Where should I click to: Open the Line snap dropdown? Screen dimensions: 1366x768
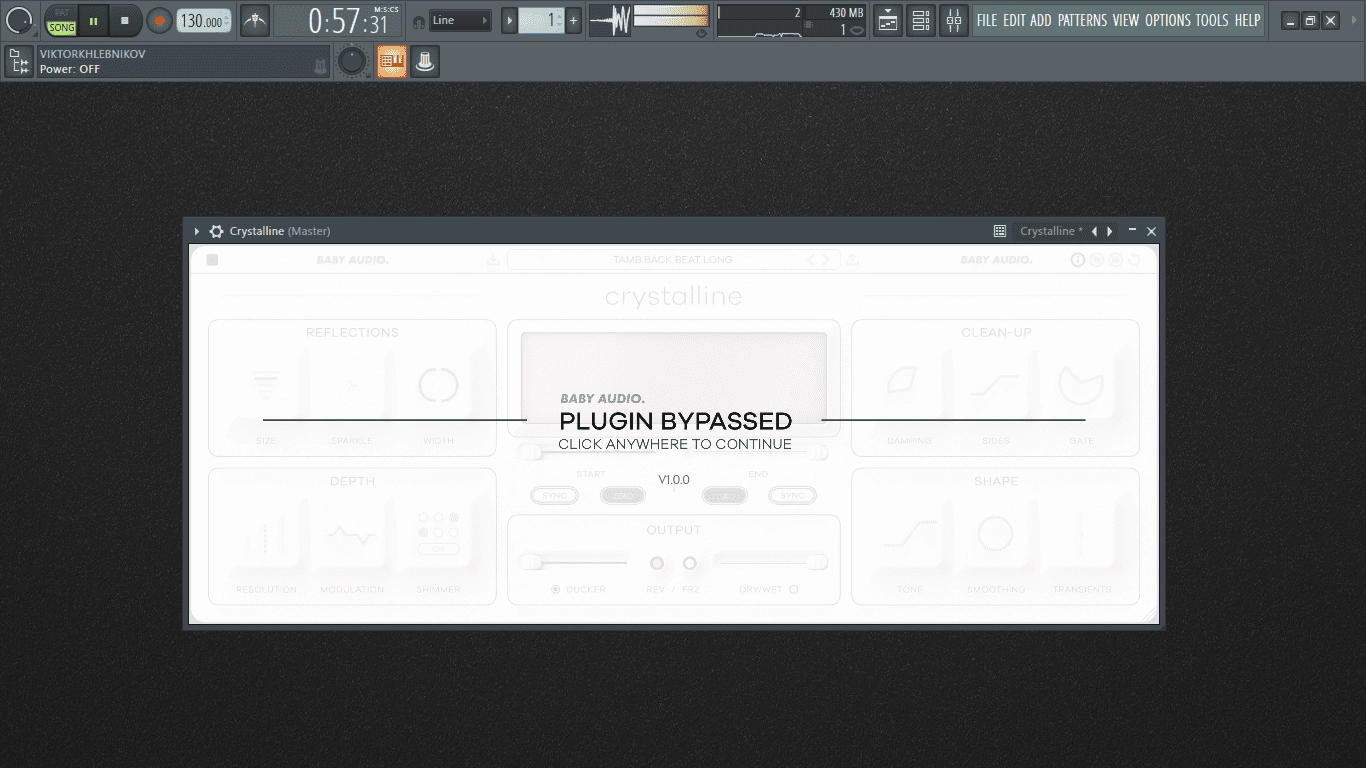[x=461, y=20]
